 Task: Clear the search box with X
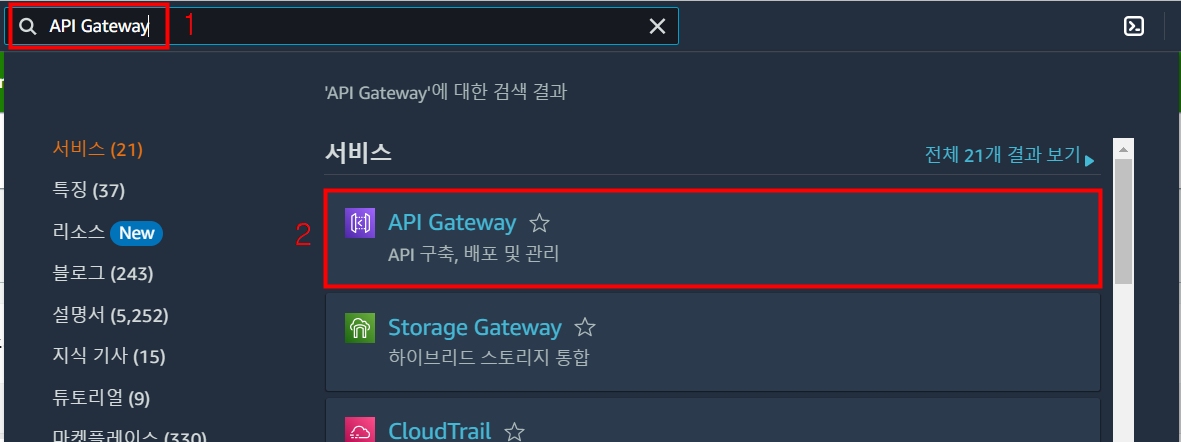[x=658, y=26]
